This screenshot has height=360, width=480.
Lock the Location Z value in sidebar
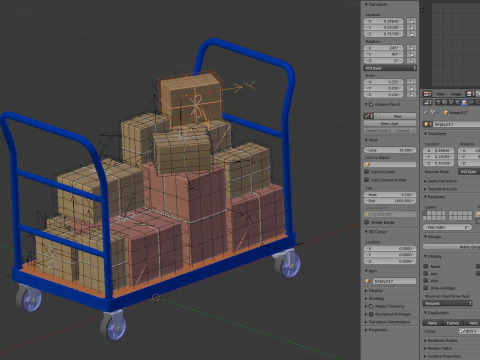tap(411, 34)
